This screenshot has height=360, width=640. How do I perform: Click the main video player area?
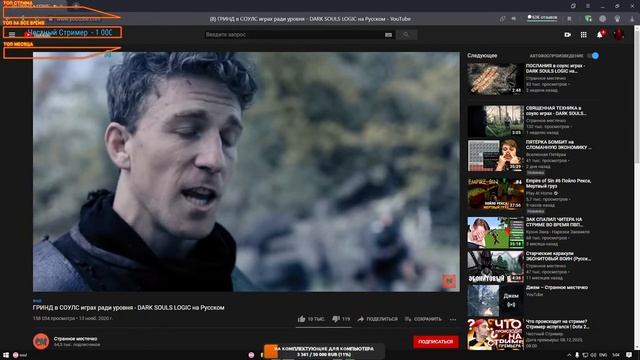(246, 171)
